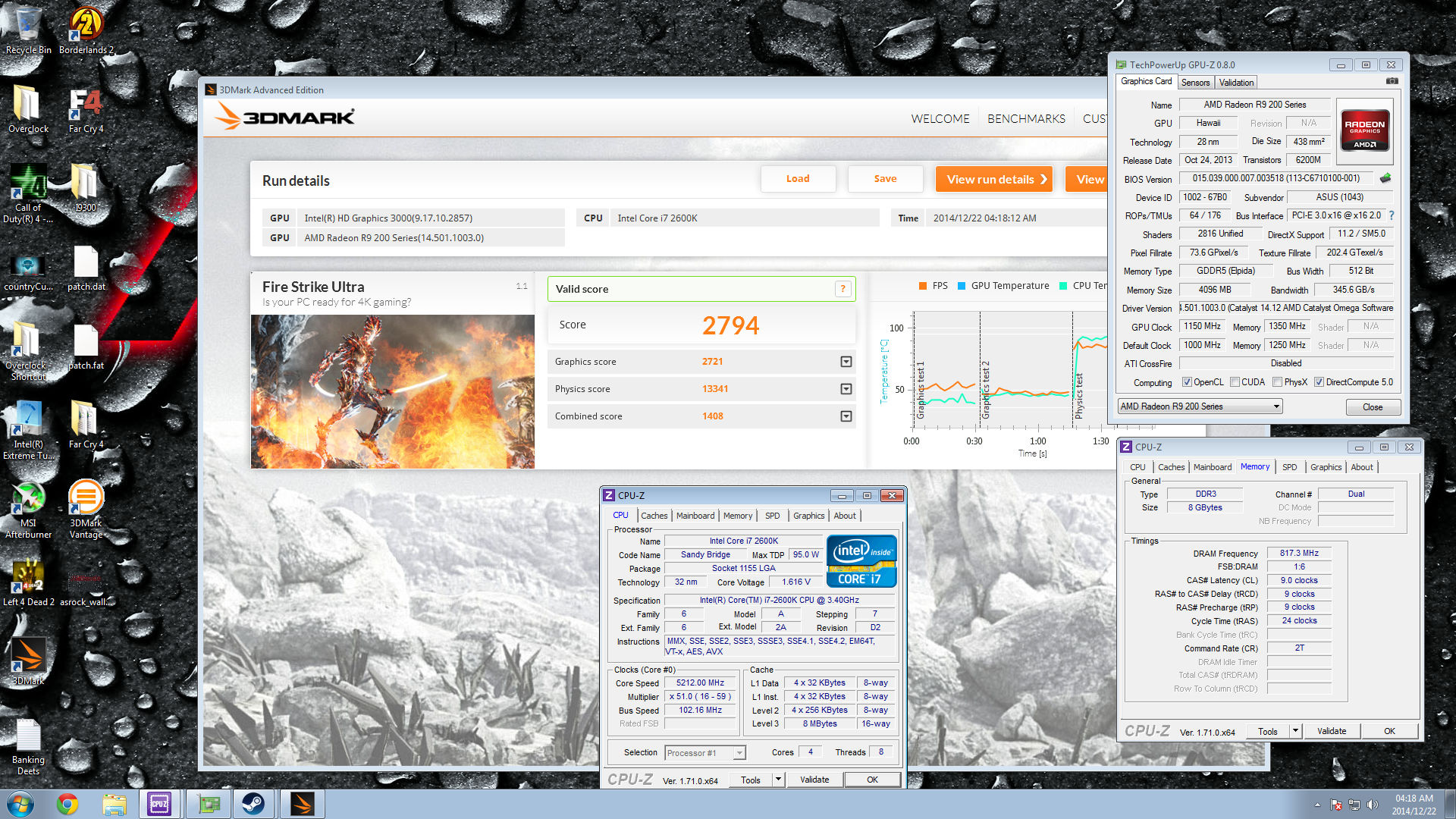Expand Physics score details

(846, 389)
